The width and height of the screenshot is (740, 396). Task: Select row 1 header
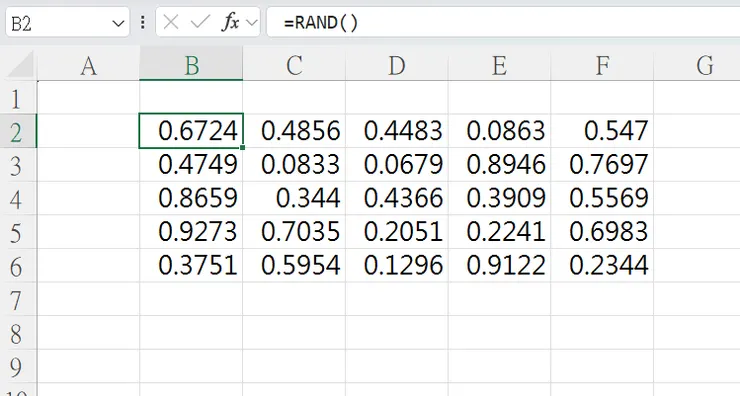click(x=18, y=98)
